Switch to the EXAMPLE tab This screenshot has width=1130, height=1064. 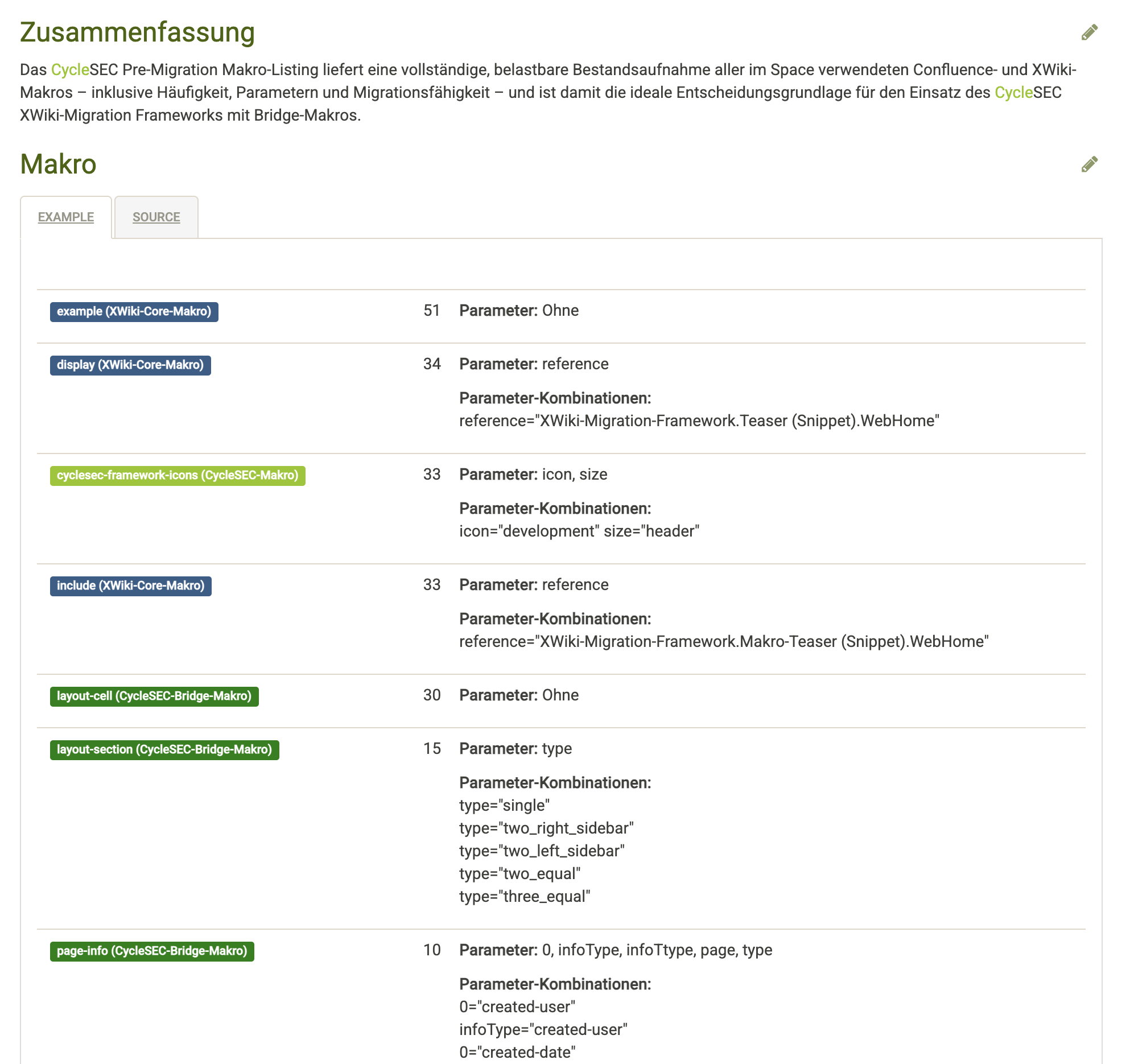click(66, 217)
